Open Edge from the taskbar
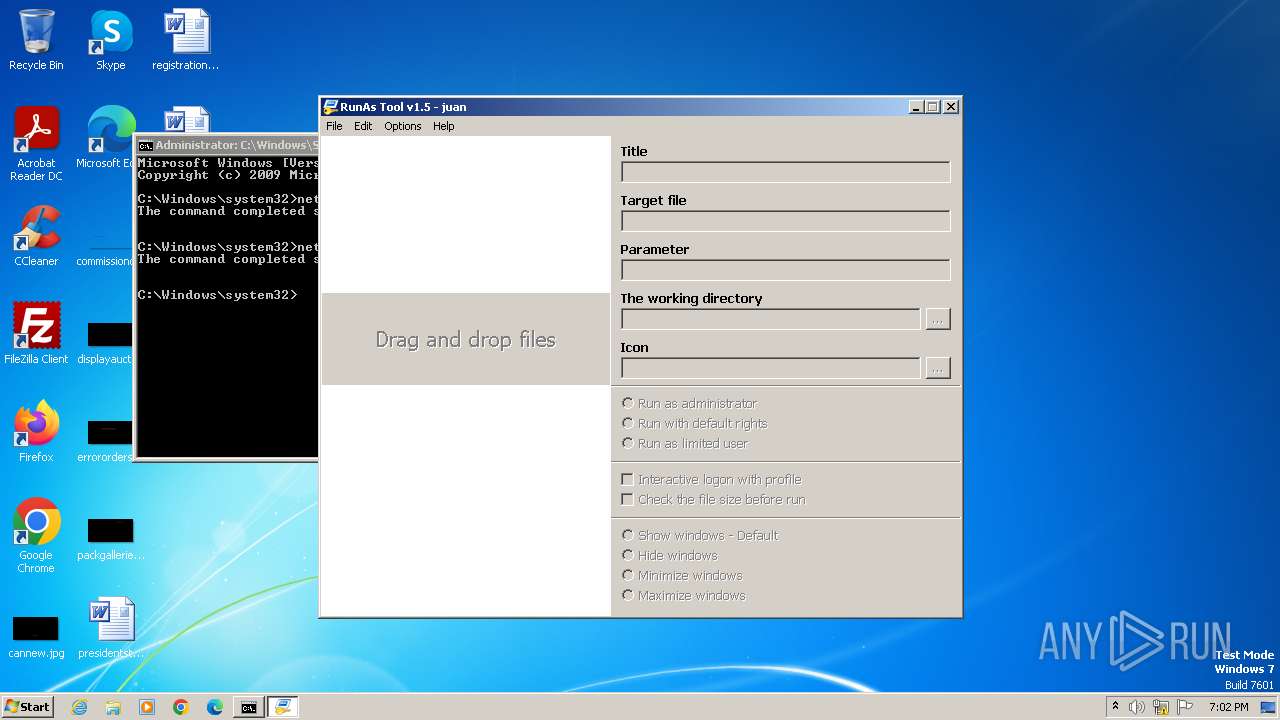The image size is (1280, 720). coord(215,707)
